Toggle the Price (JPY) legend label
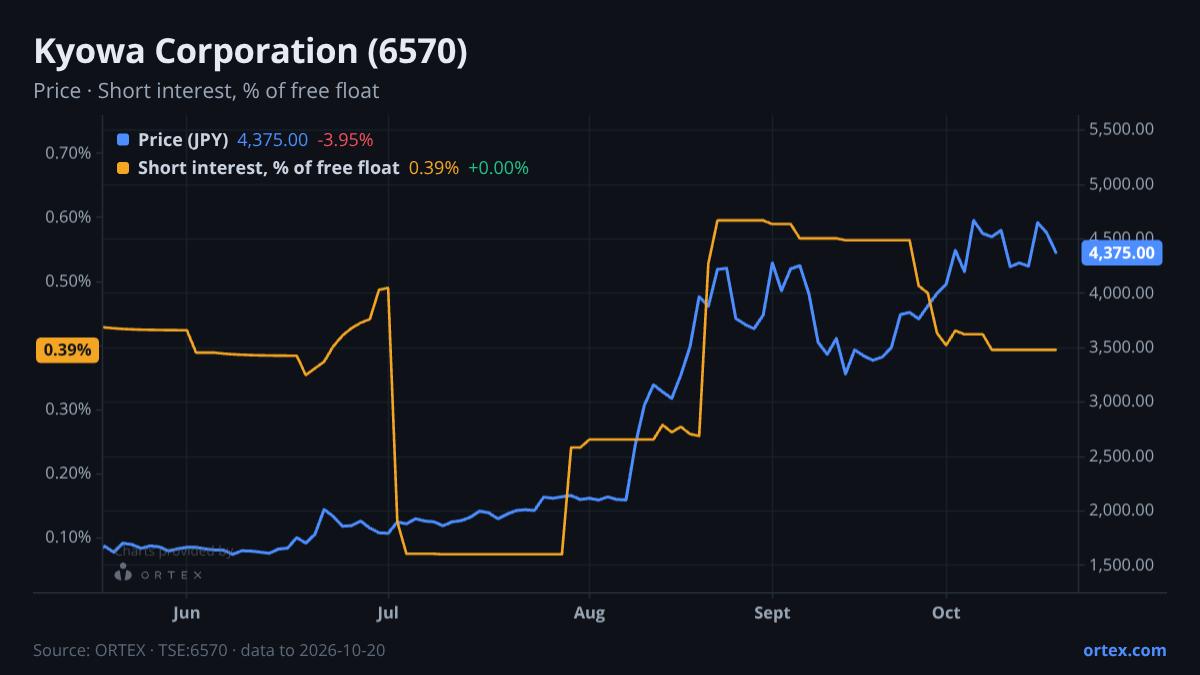 point(184,140)
